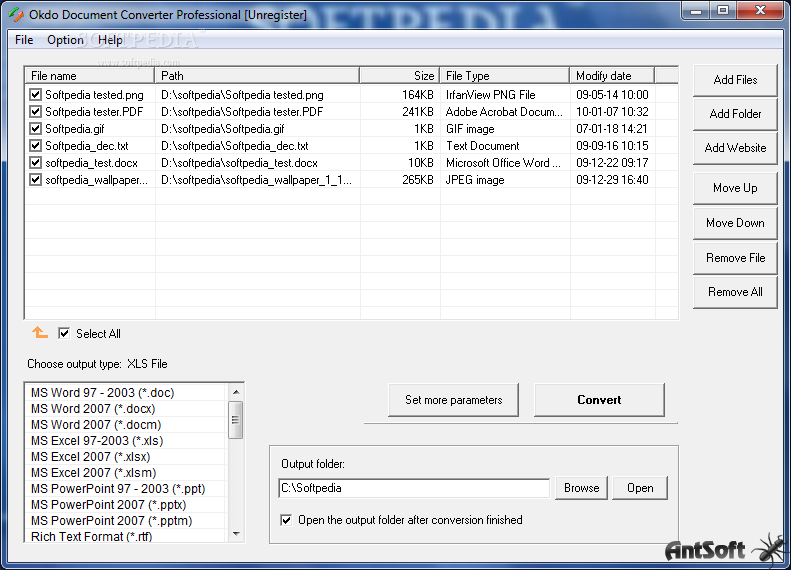Browse for the output folder
The image size is (791, 570).
coord(581,488)
